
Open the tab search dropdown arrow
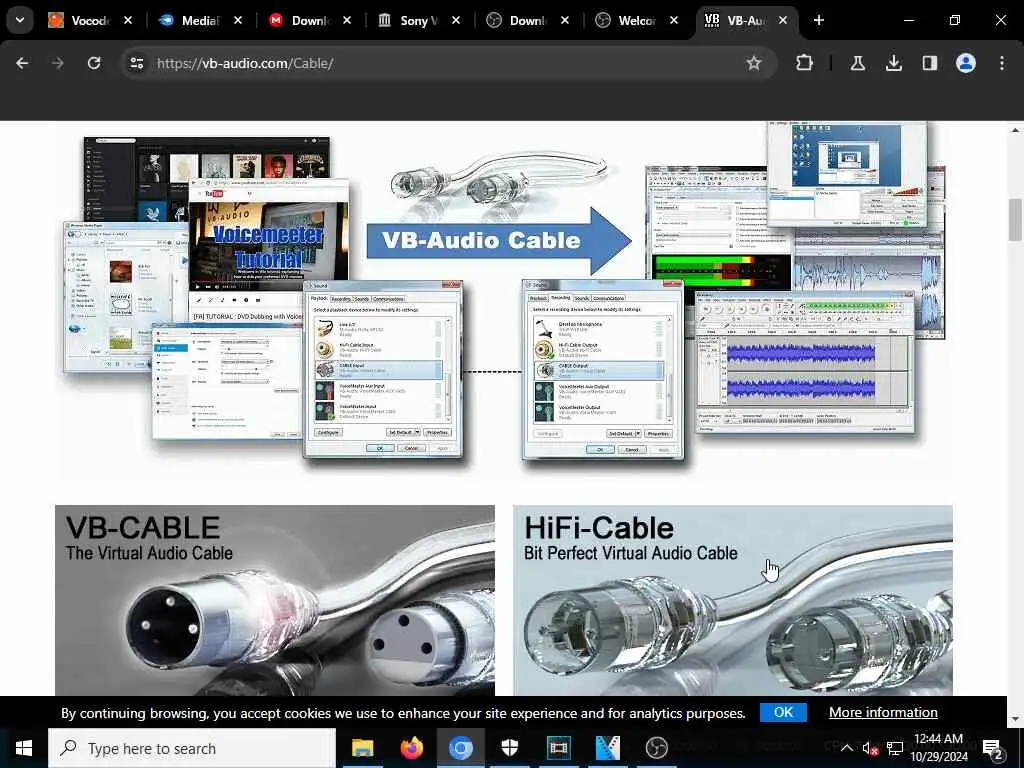20,20
